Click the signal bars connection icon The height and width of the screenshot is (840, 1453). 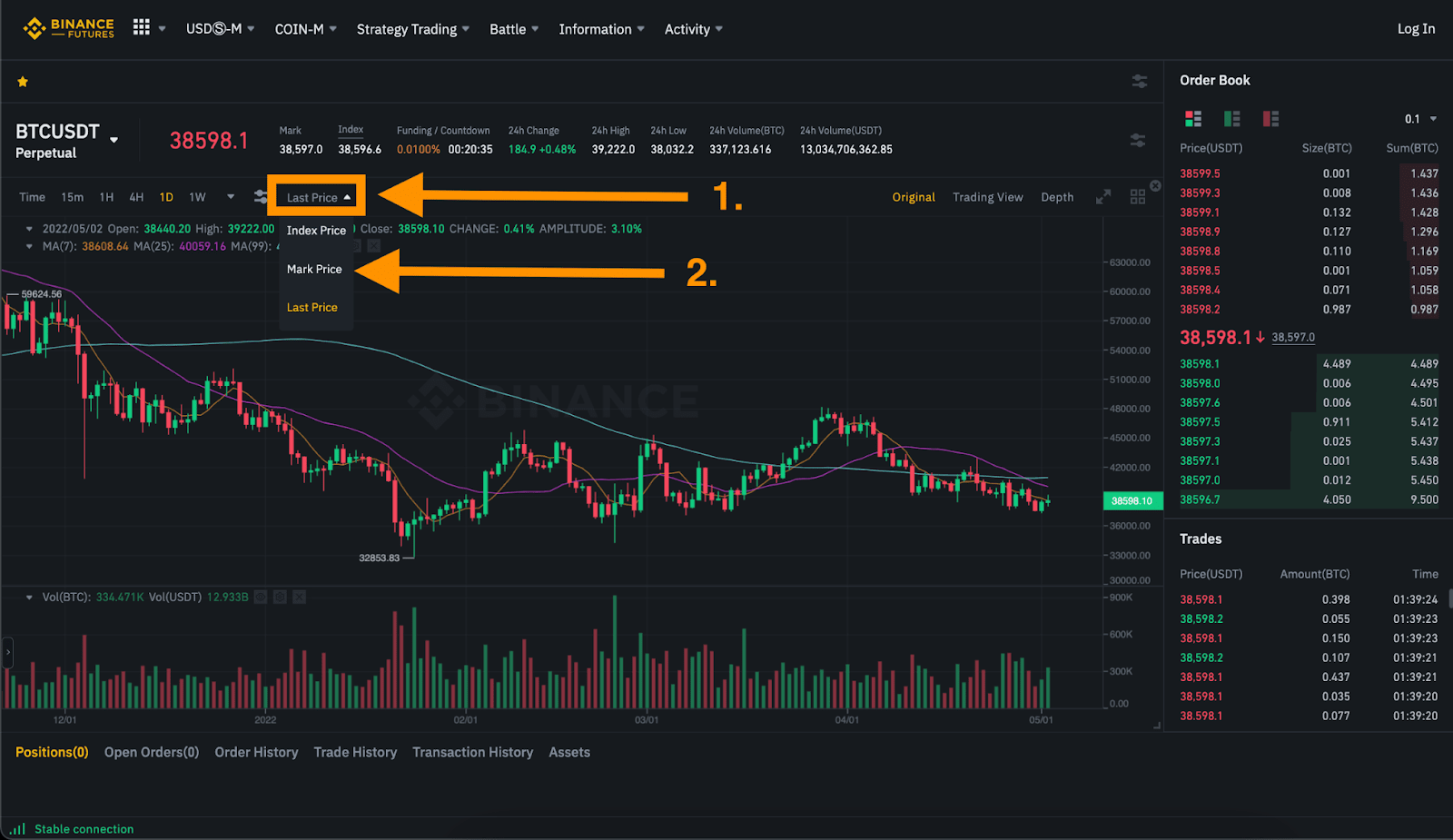[18, 828]
